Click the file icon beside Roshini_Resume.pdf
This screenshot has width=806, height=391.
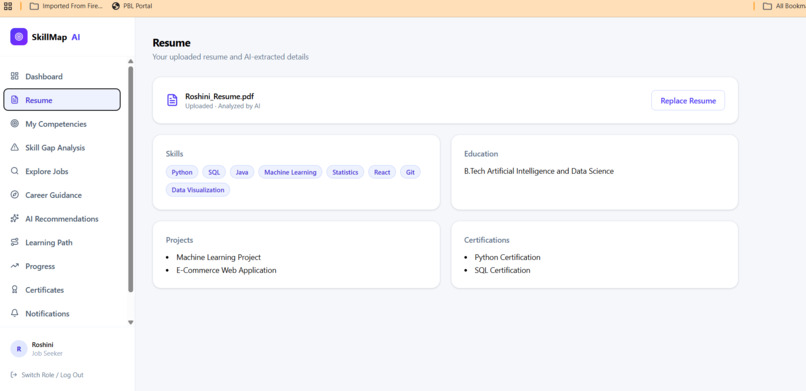172,100
